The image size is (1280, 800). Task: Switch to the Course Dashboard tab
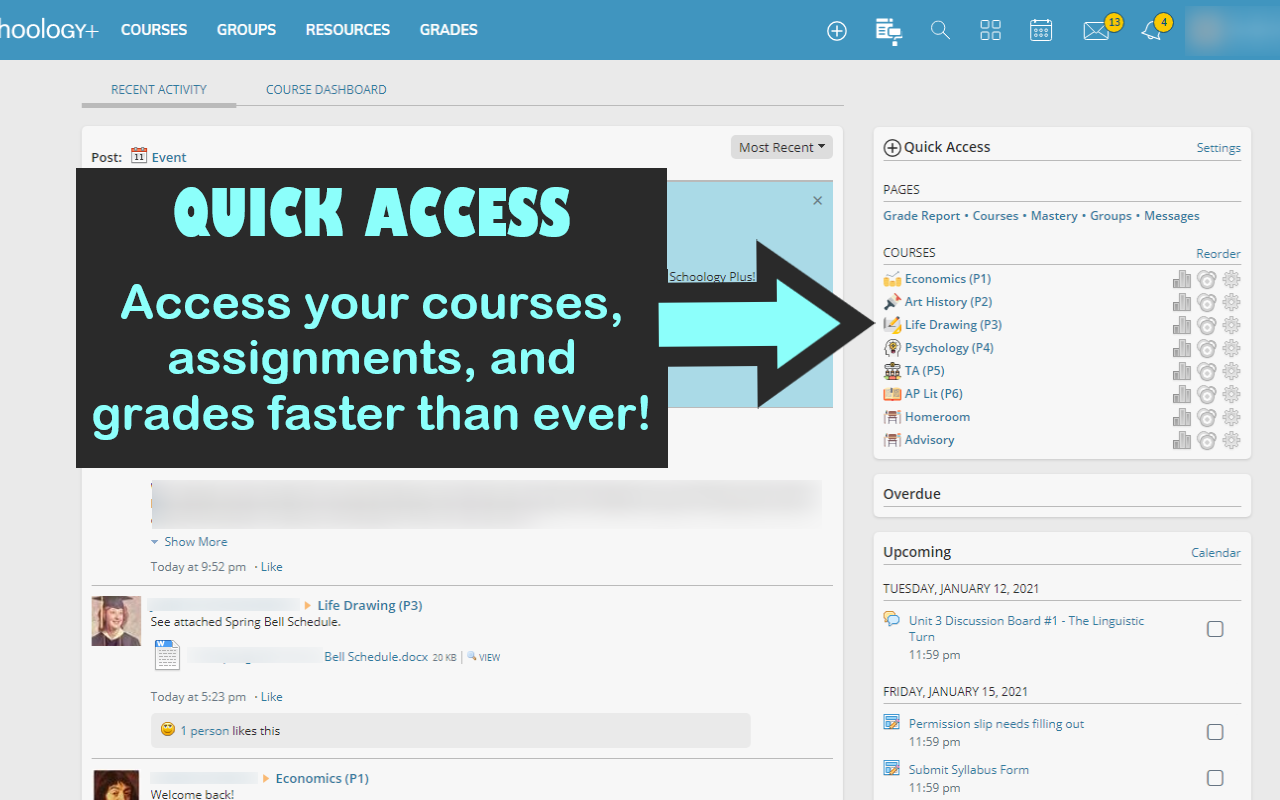[x=325, y=89]
